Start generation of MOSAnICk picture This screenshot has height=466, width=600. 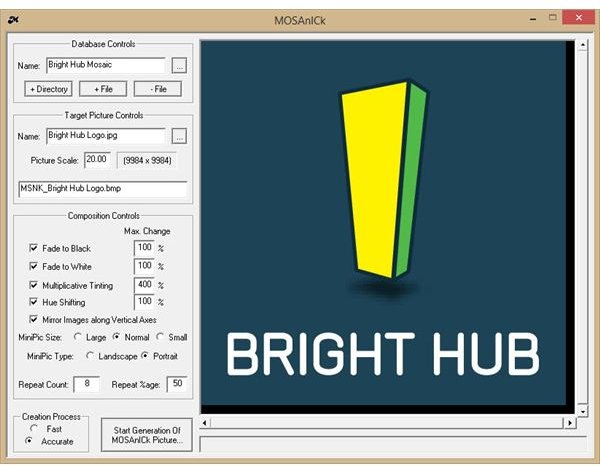point(147,435)
